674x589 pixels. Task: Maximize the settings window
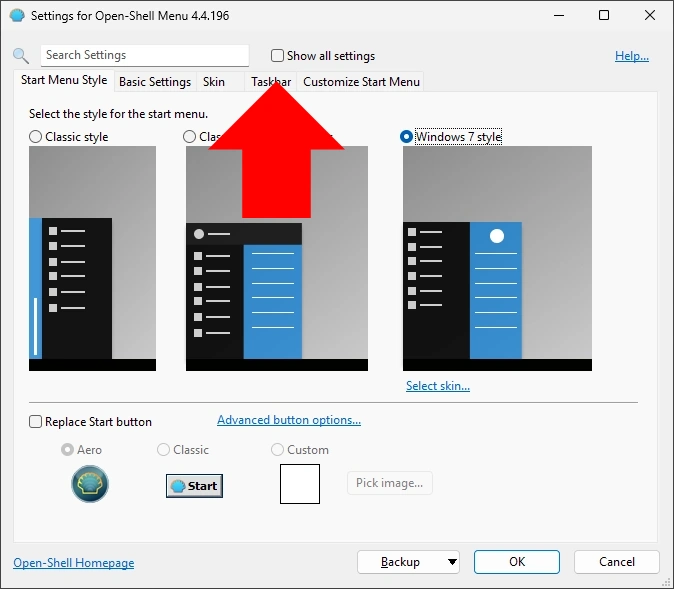604,15
